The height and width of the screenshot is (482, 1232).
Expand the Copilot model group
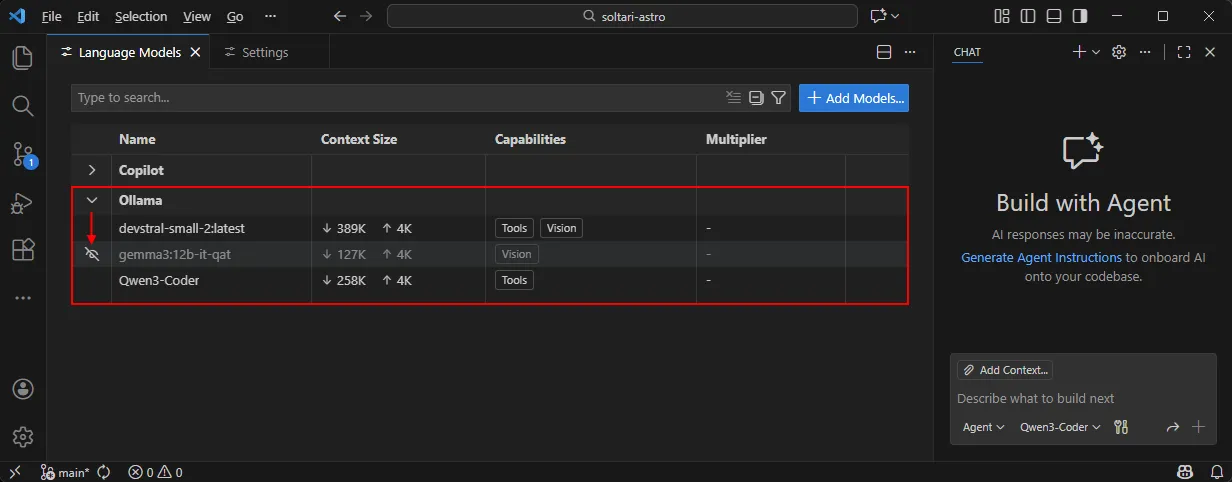(x=92, y=170)
